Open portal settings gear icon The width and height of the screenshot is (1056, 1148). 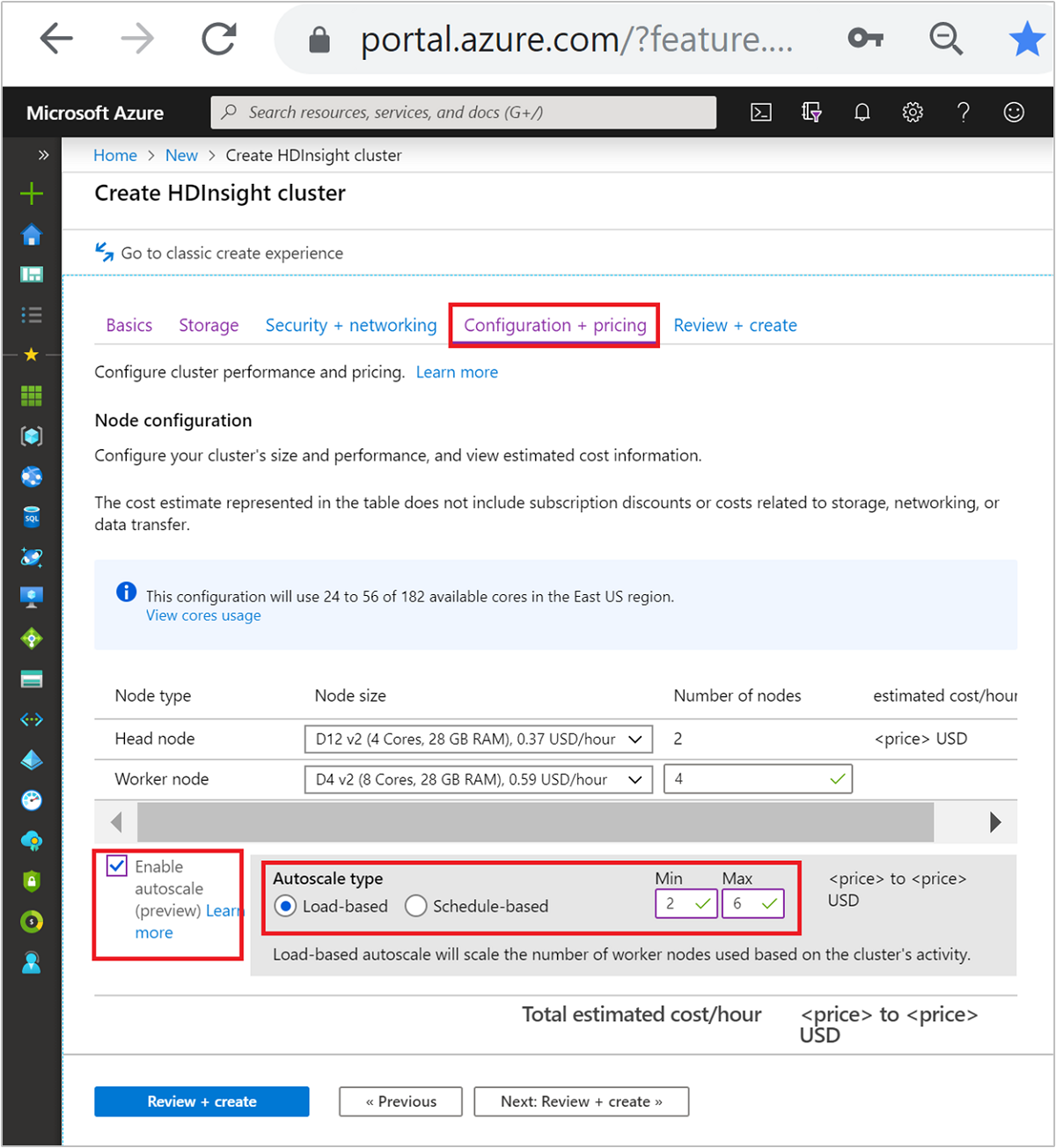tap(913, 113)
